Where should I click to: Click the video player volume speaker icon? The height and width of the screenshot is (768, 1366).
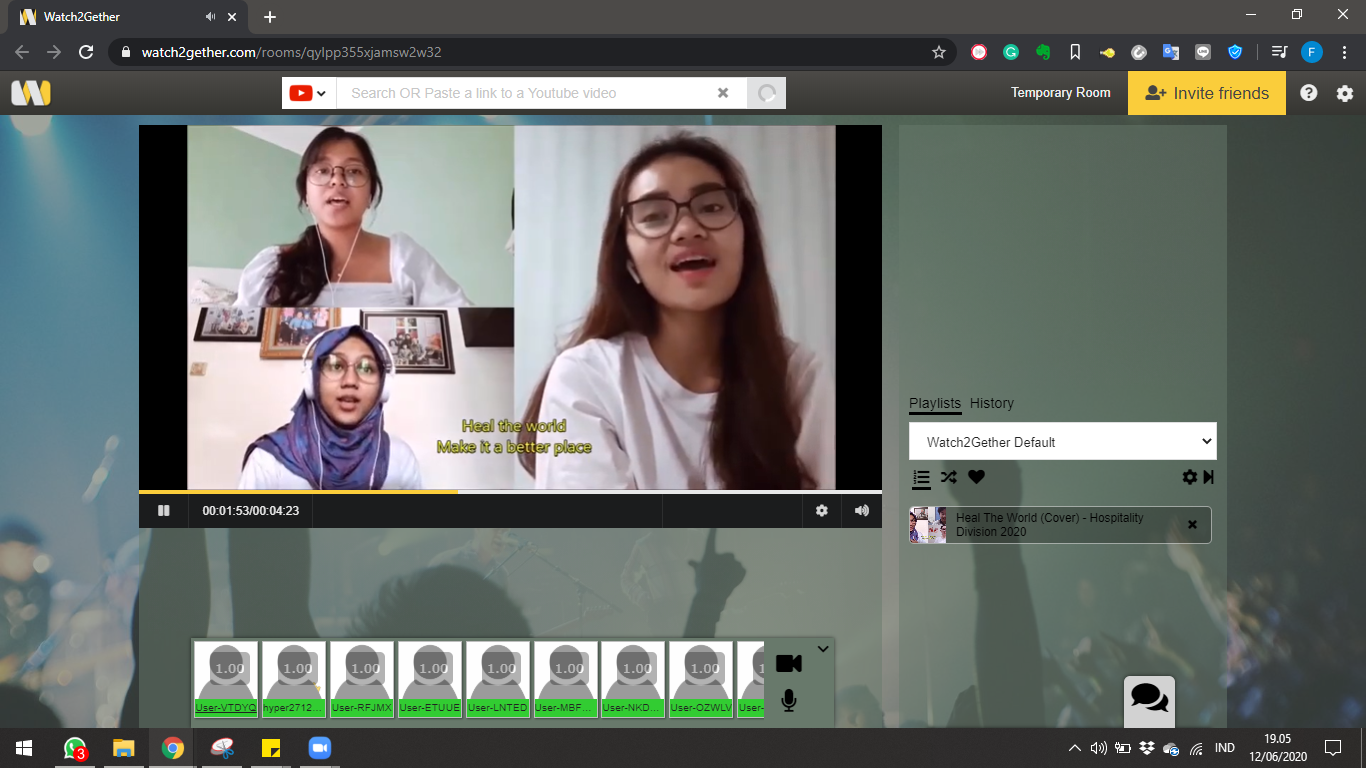[x=862, y=510]
